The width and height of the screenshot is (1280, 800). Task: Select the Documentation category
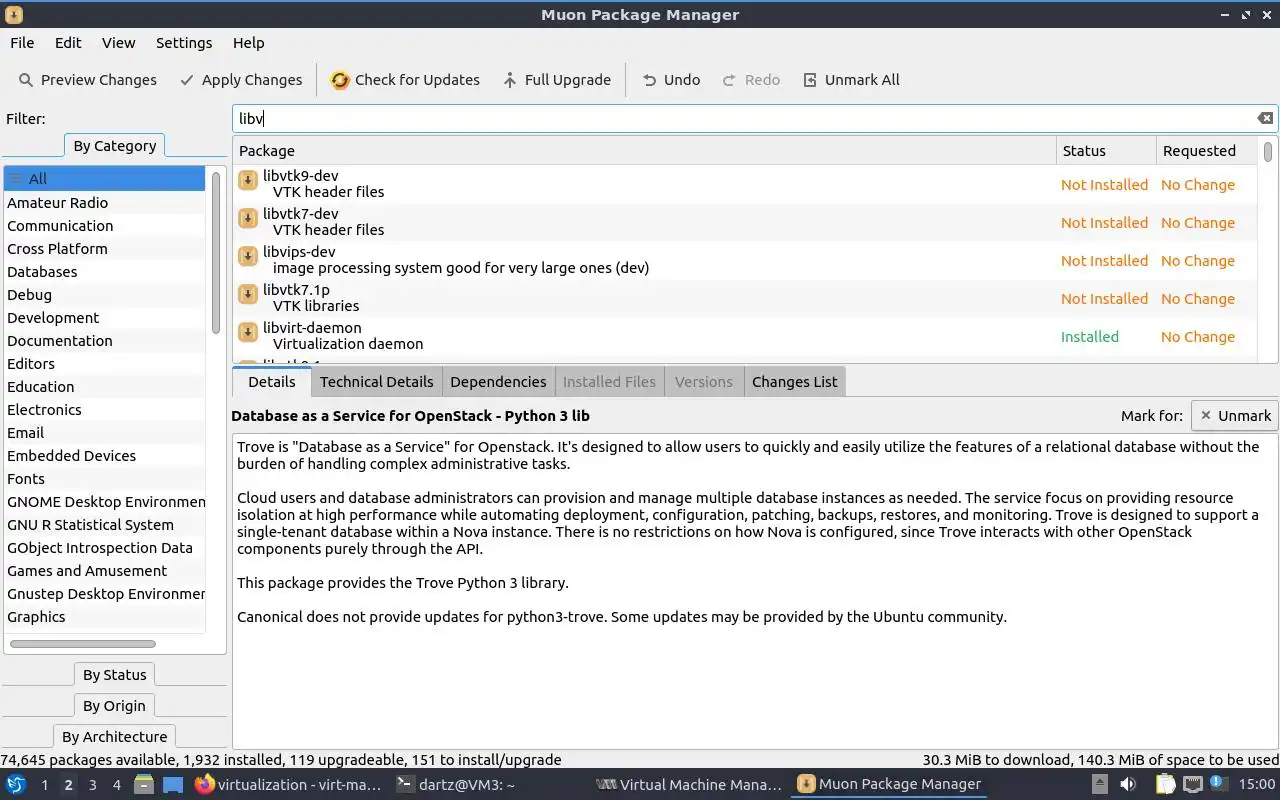pyautogui.click(x=104, y=341)
